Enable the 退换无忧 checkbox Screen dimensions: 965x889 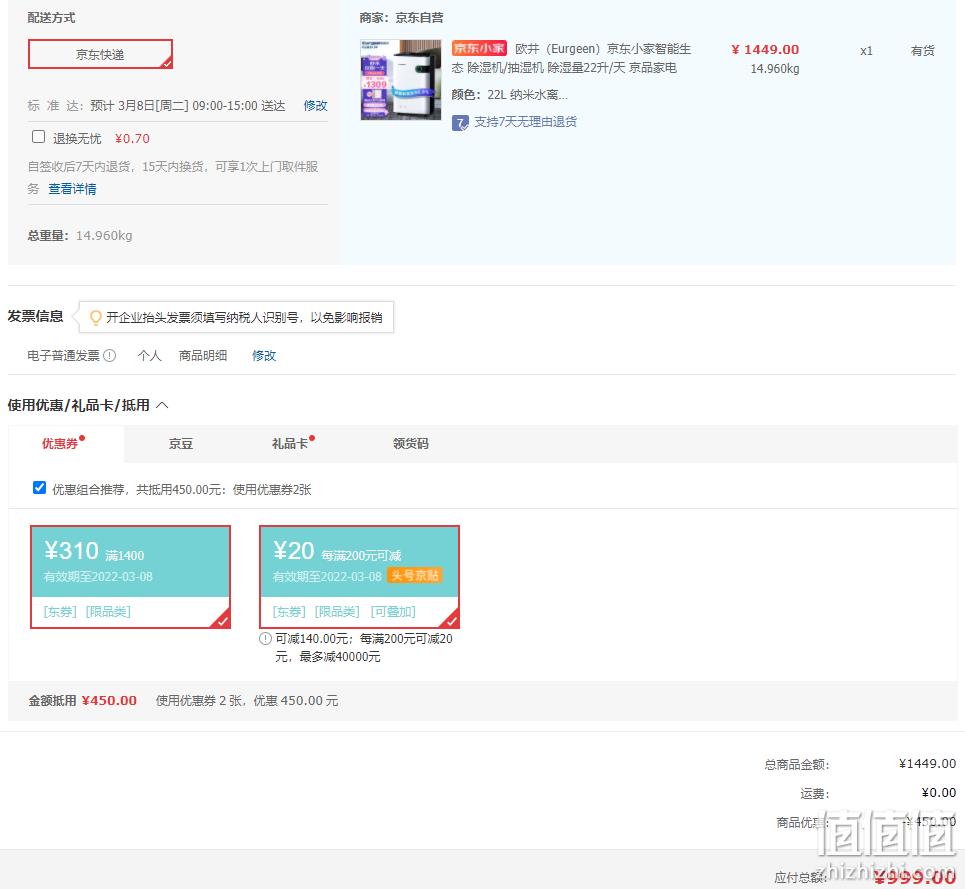(38, 137)
